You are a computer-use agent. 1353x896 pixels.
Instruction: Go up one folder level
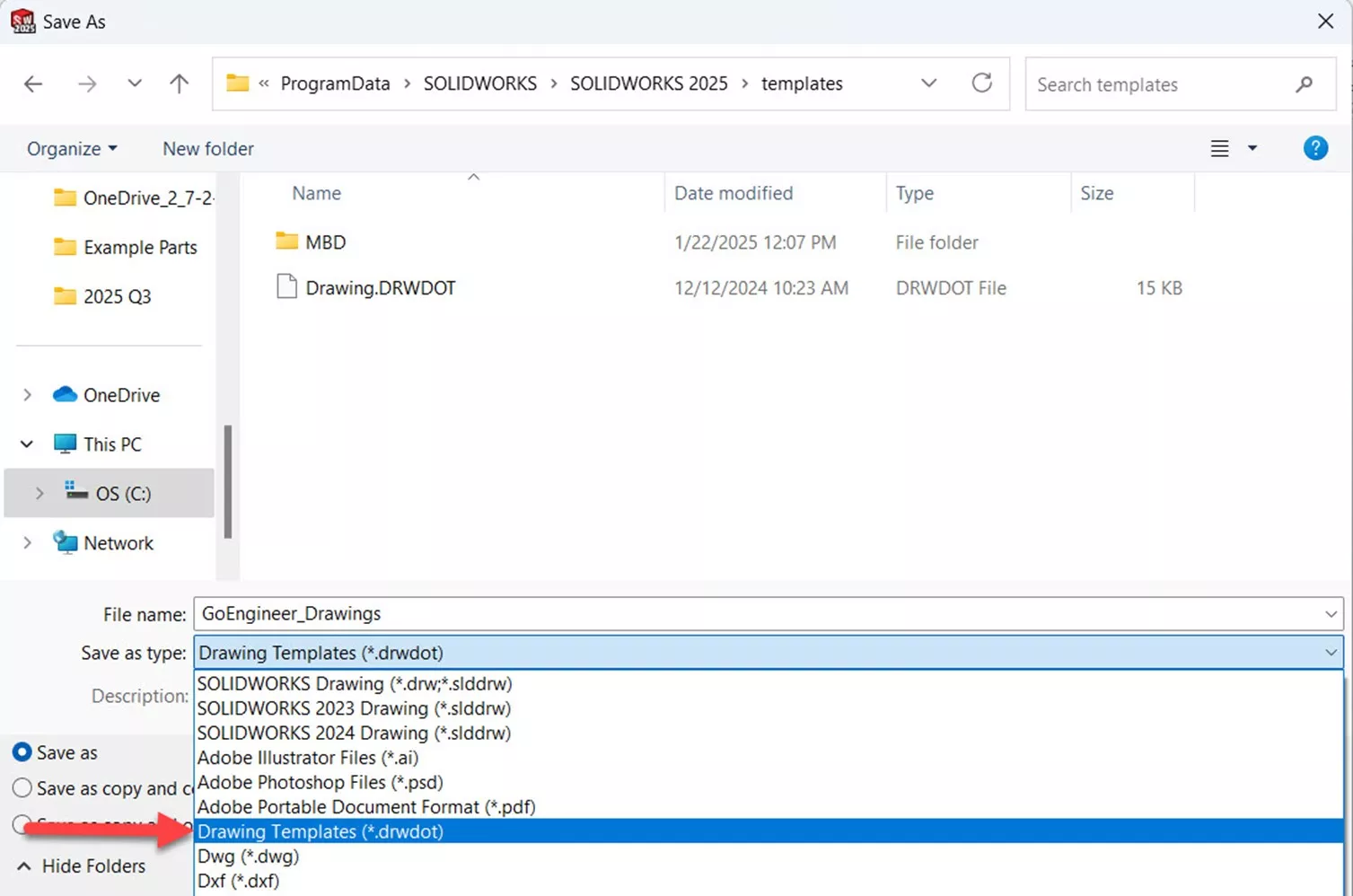click(179, 83)
